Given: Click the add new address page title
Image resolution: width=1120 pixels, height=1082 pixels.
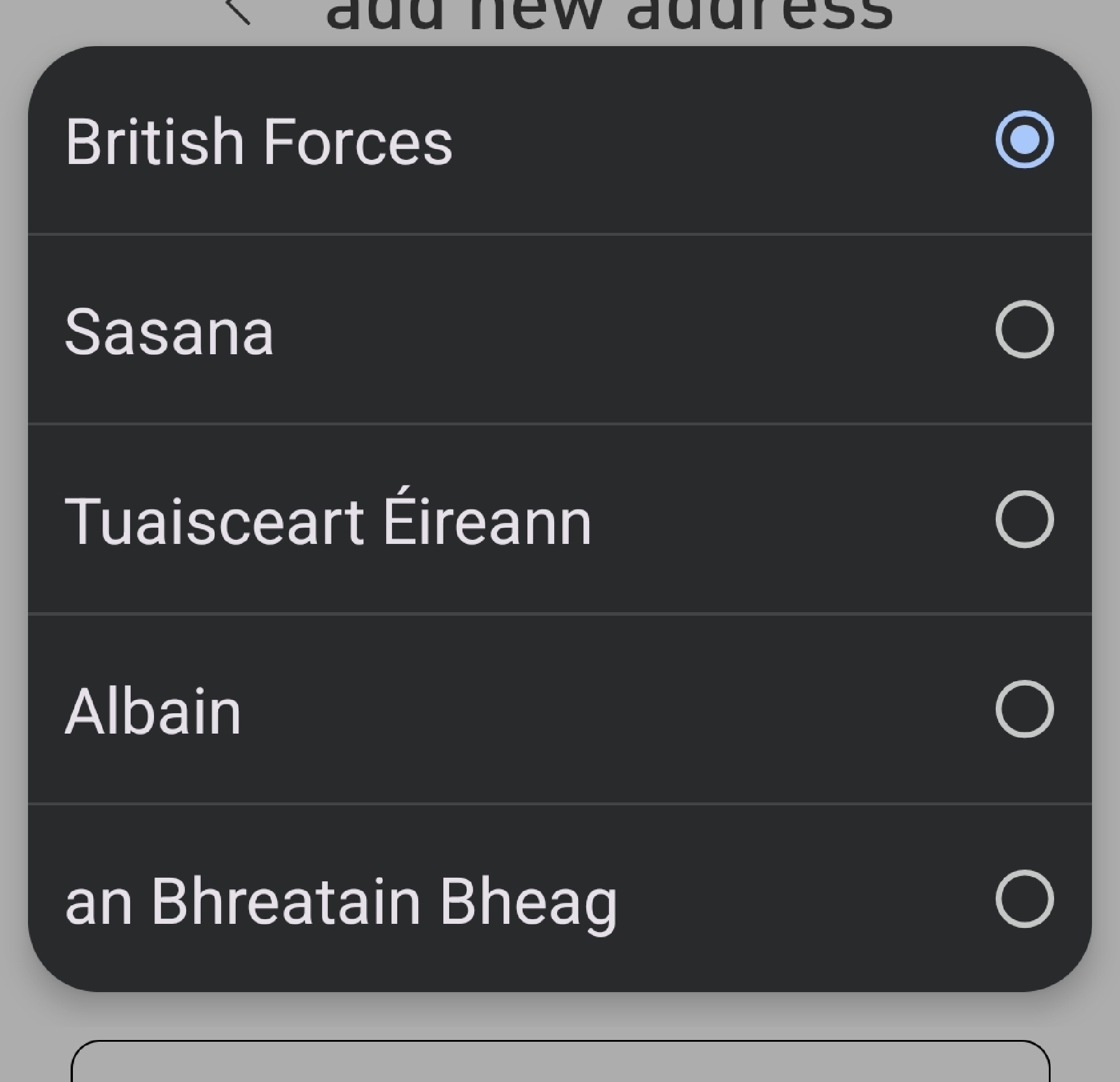Looking at the screenshot, I should point(609,13).
